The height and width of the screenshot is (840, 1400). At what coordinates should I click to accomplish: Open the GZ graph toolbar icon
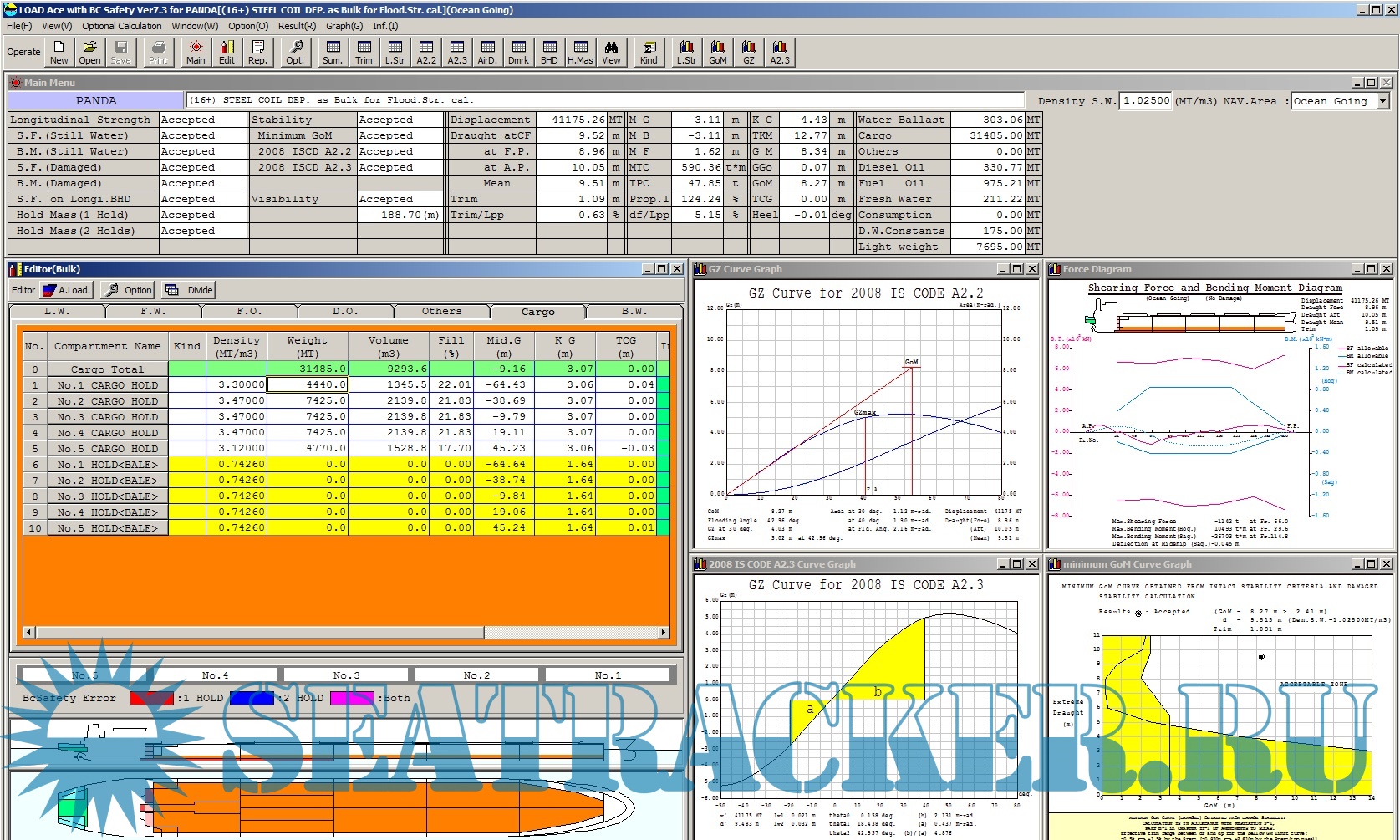pos(748,52)
